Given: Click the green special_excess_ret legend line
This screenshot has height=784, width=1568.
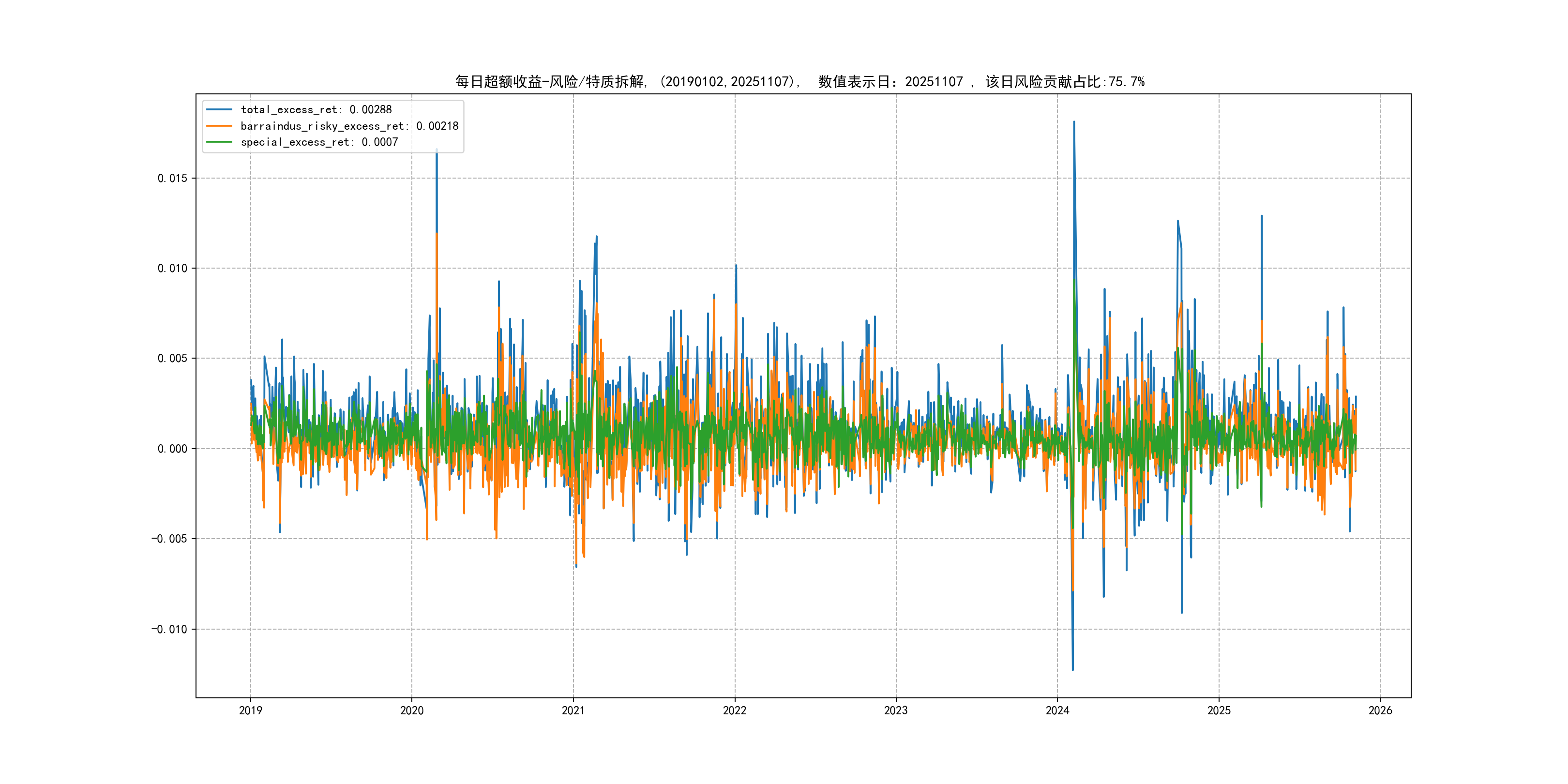Looking at the screenshot, I should pos(219,142).
